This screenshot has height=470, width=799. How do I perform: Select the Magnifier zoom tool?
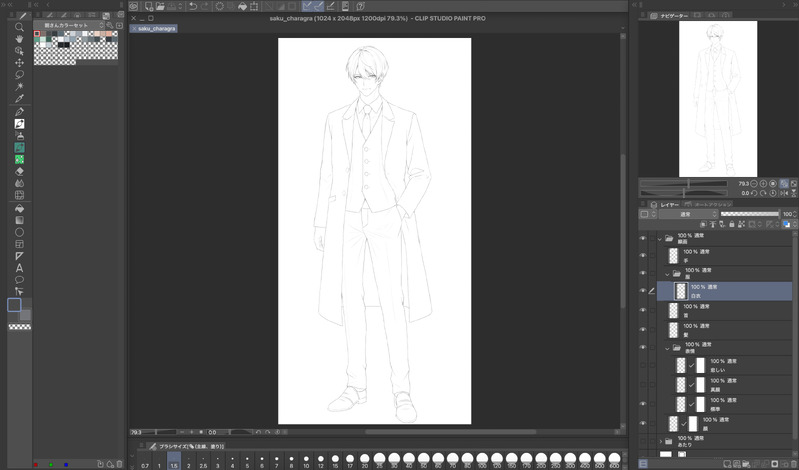19,27
